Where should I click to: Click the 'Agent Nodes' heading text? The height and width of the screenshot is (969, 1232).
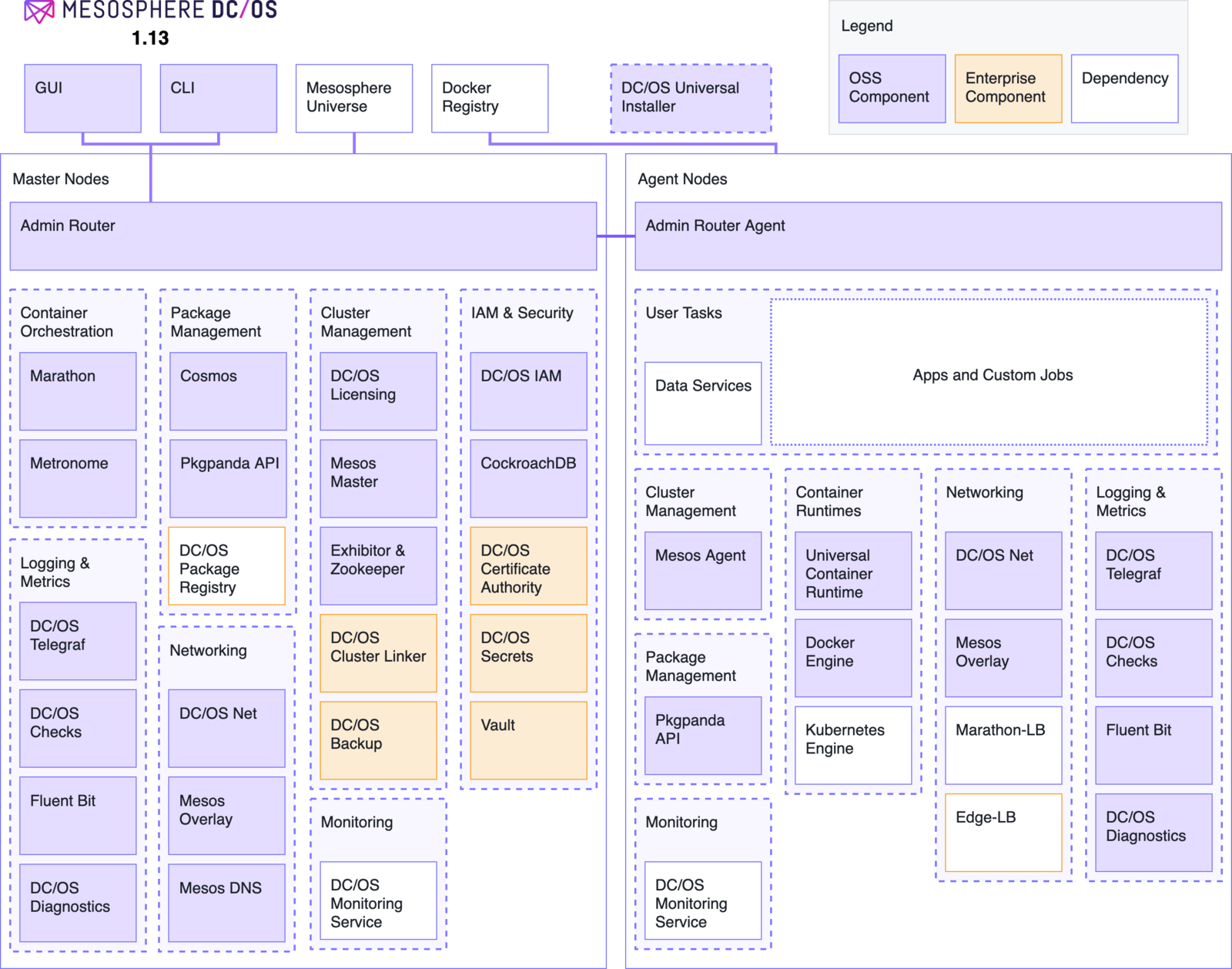[682, 179]
